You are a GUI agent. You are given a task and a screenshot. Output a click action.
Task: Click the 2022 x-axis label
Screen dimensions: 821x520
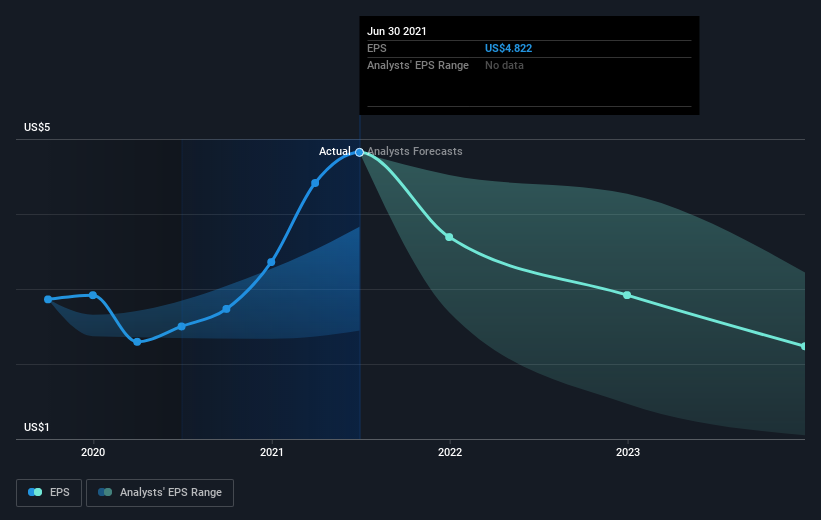[450, 452]
